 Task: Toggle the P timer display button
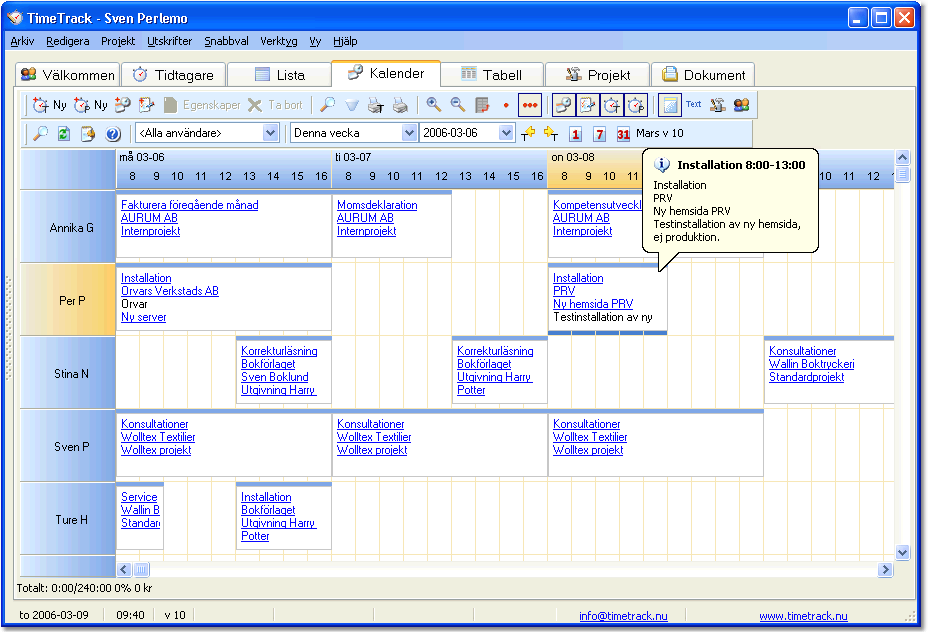pos(636,105)
